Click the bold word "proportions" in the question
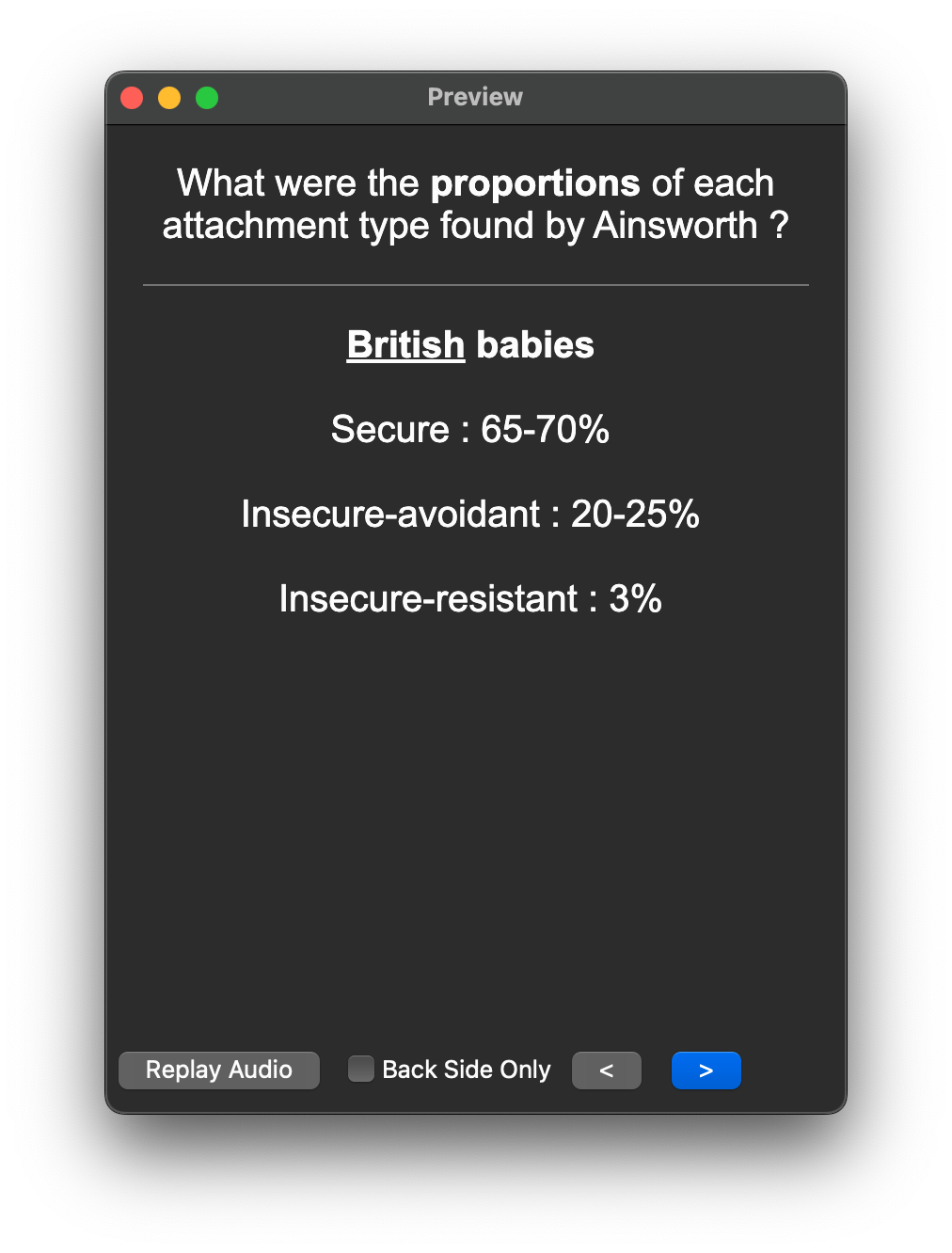 point(535,183)
